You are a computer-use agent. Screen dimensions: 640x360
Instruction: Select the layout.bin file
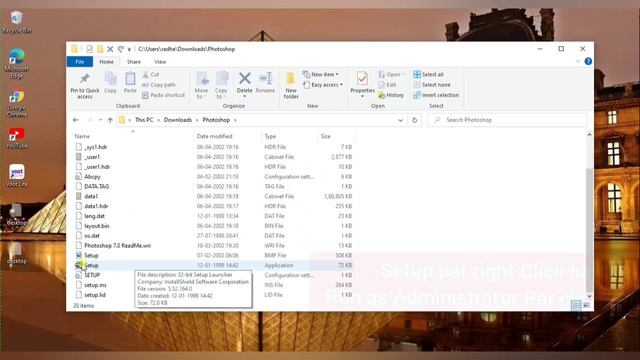(213, 226)
